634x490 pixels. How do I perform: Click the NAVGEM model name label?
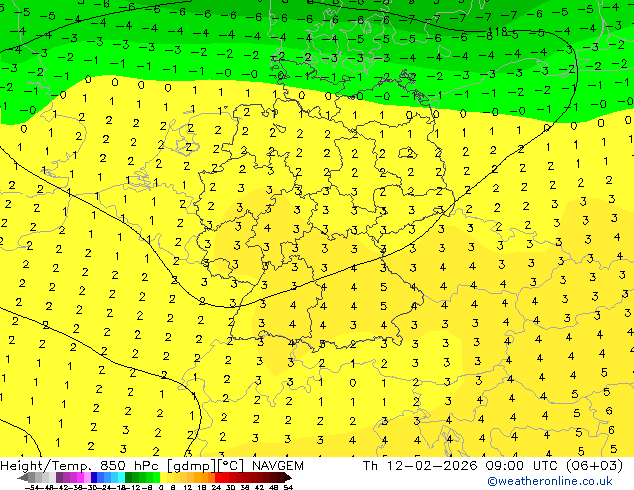pyautogui.click(x=278, y=465)
